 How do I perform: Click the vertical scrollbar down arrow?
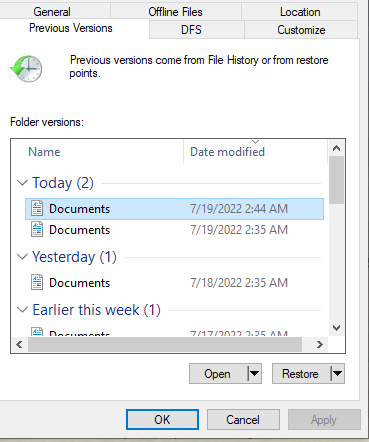pyautogui.click(x=337, y=328)
